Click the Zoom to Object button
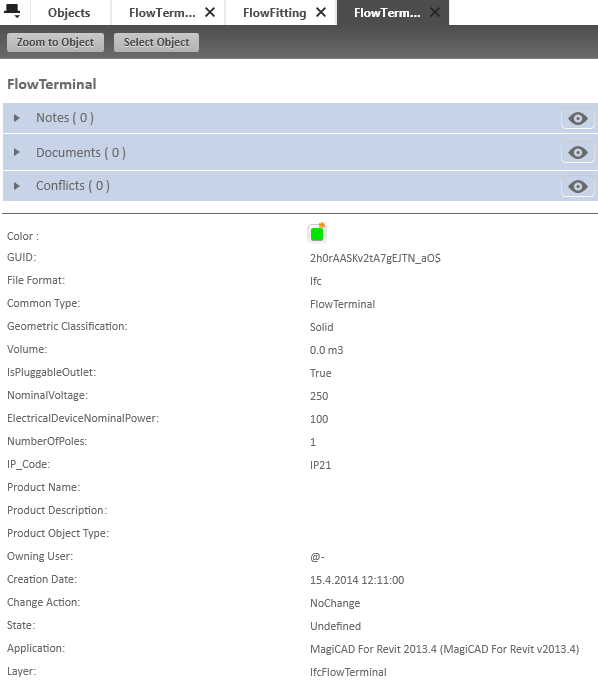The image size is (598, 698). click(x=55, y=42)
